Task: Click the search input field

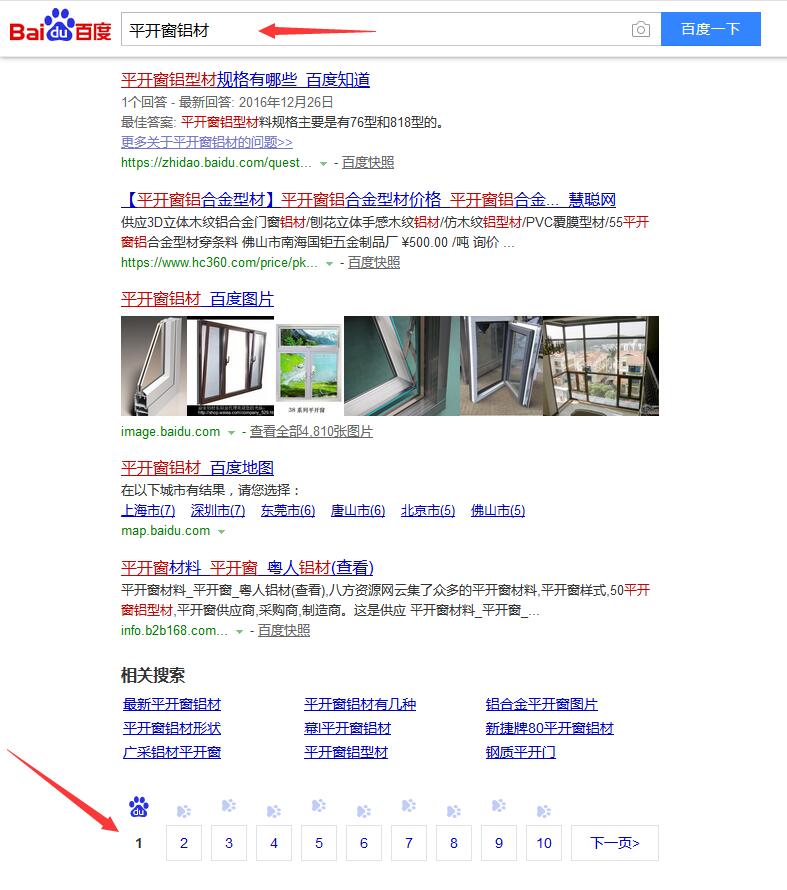Action: [374, 29]
